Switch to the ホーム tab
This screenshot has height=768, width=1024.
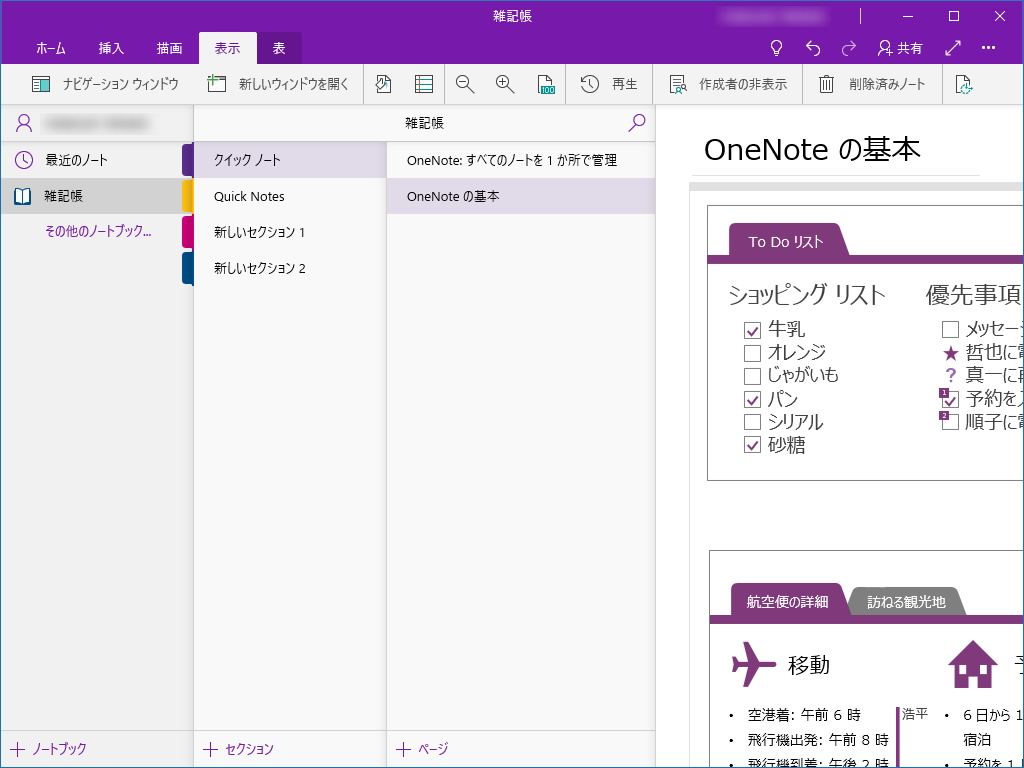tap(51, 48)
